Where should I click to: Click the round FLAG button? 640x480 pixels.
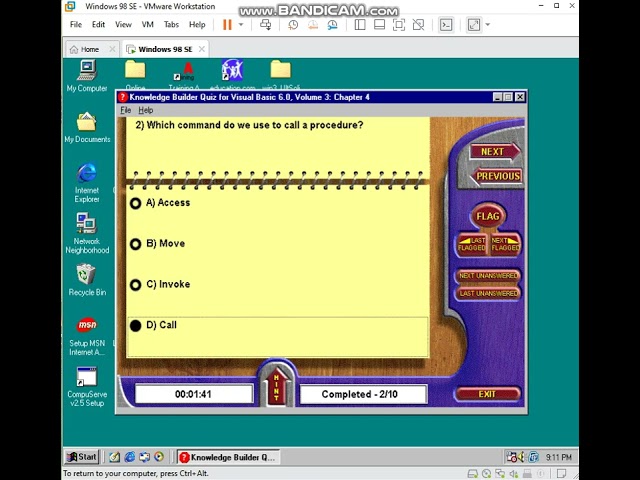[488, 216]
